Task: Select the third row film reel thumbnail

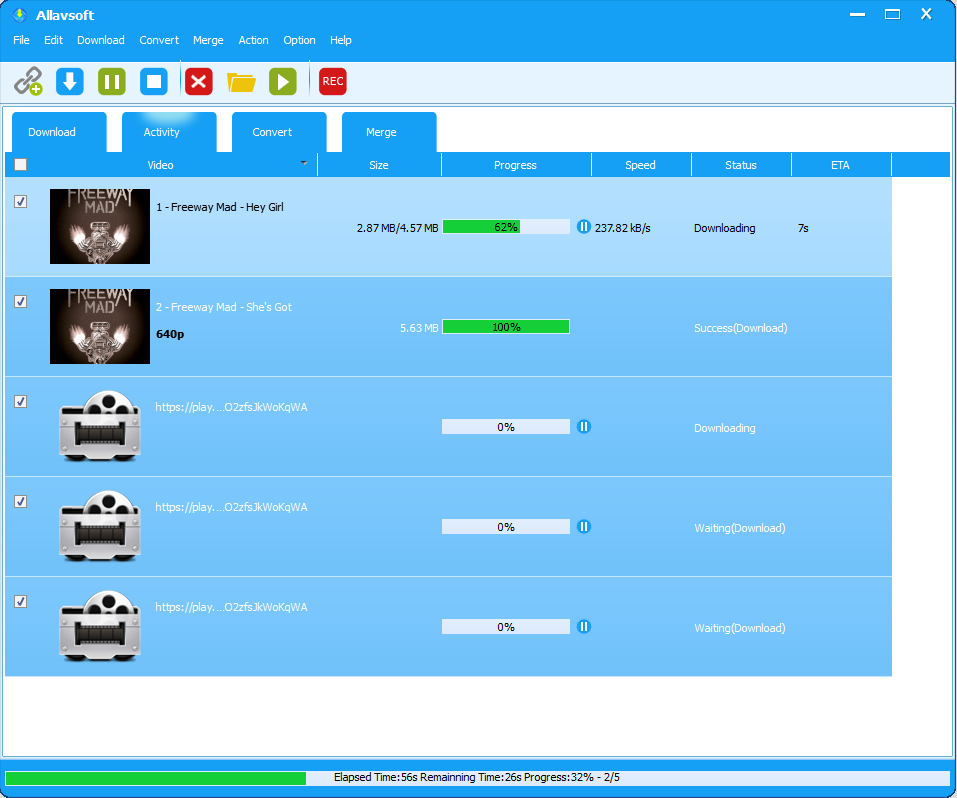Action: pyautogui.click(x=99, y=426)
